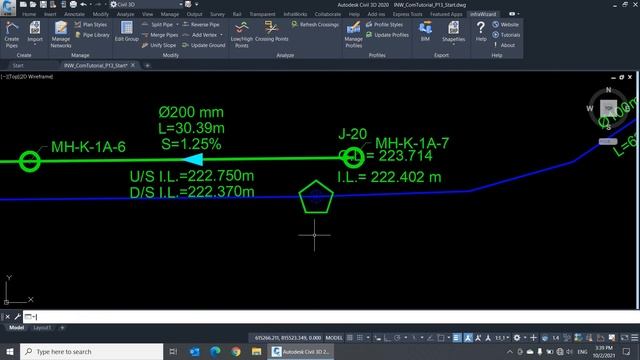Viewport: 640px width, 360px height.
Task: Open the annotation scale dropdown in status bar
Action: tap(502, 338)
